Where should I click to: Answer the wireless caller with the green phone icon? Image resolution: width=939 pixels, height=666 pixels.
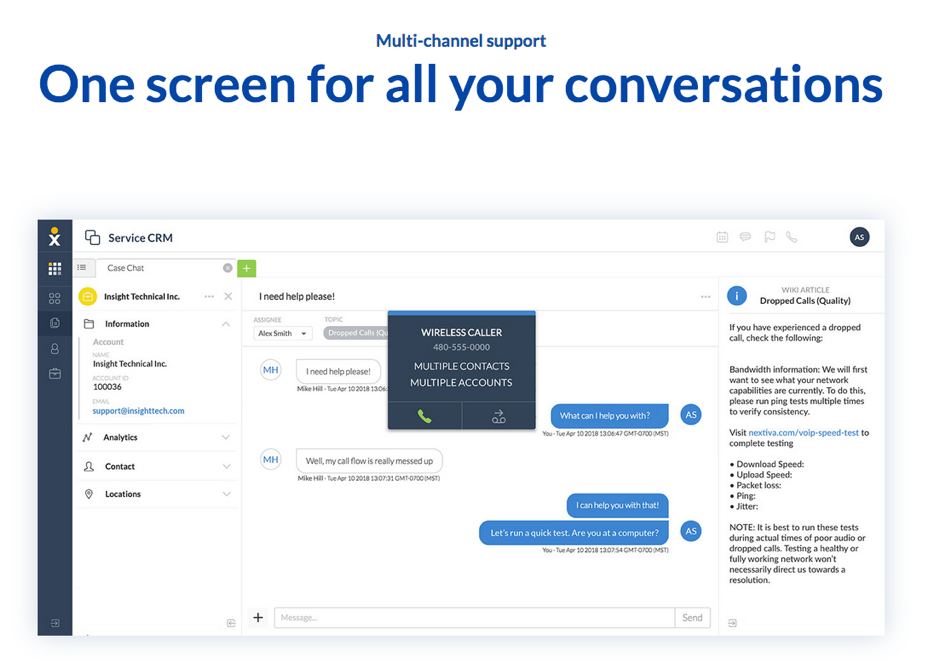point(423,414)
